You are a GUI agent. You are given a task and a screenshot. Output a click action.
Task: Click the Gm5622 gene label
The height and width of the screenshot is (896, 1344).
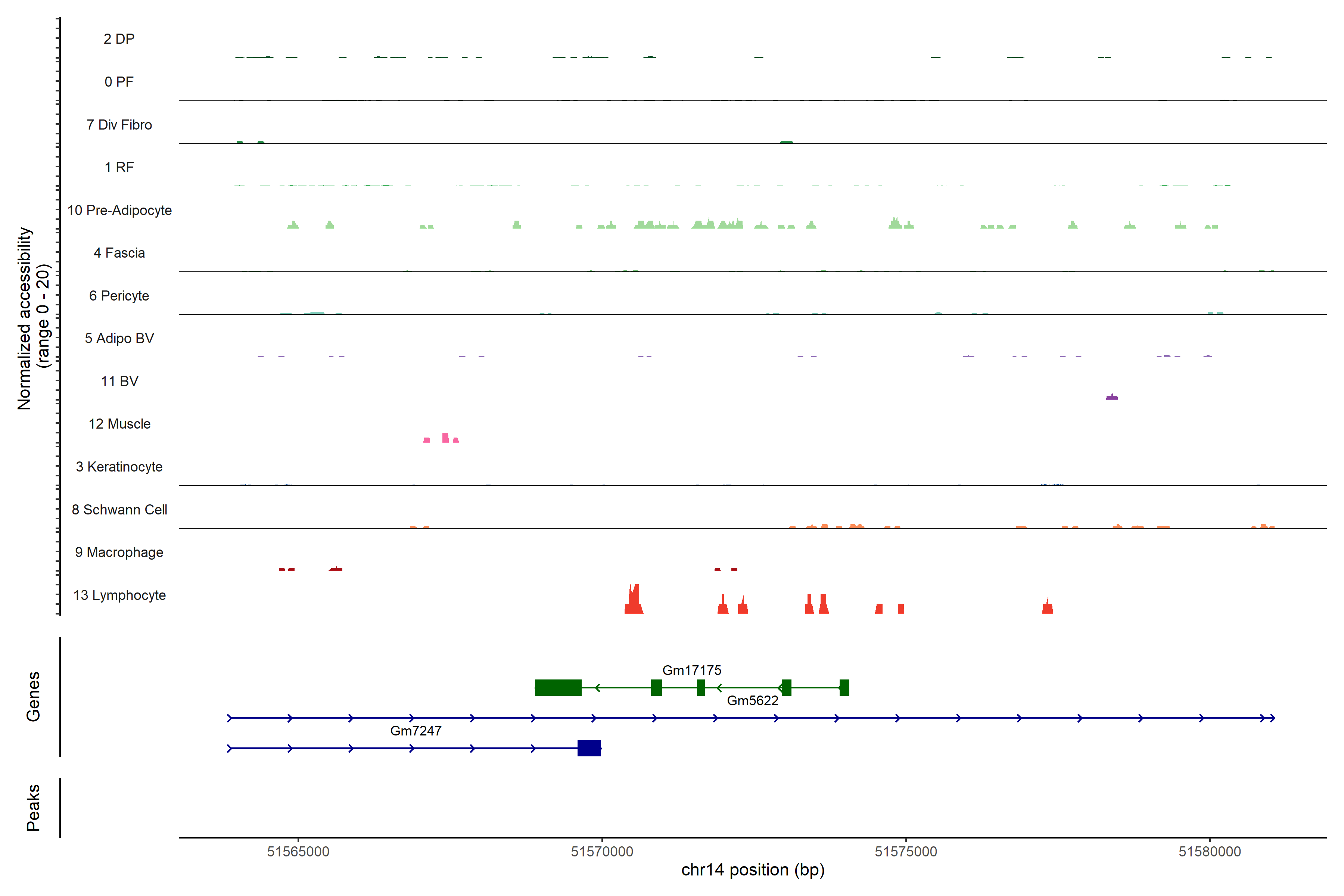pos(753,701)
